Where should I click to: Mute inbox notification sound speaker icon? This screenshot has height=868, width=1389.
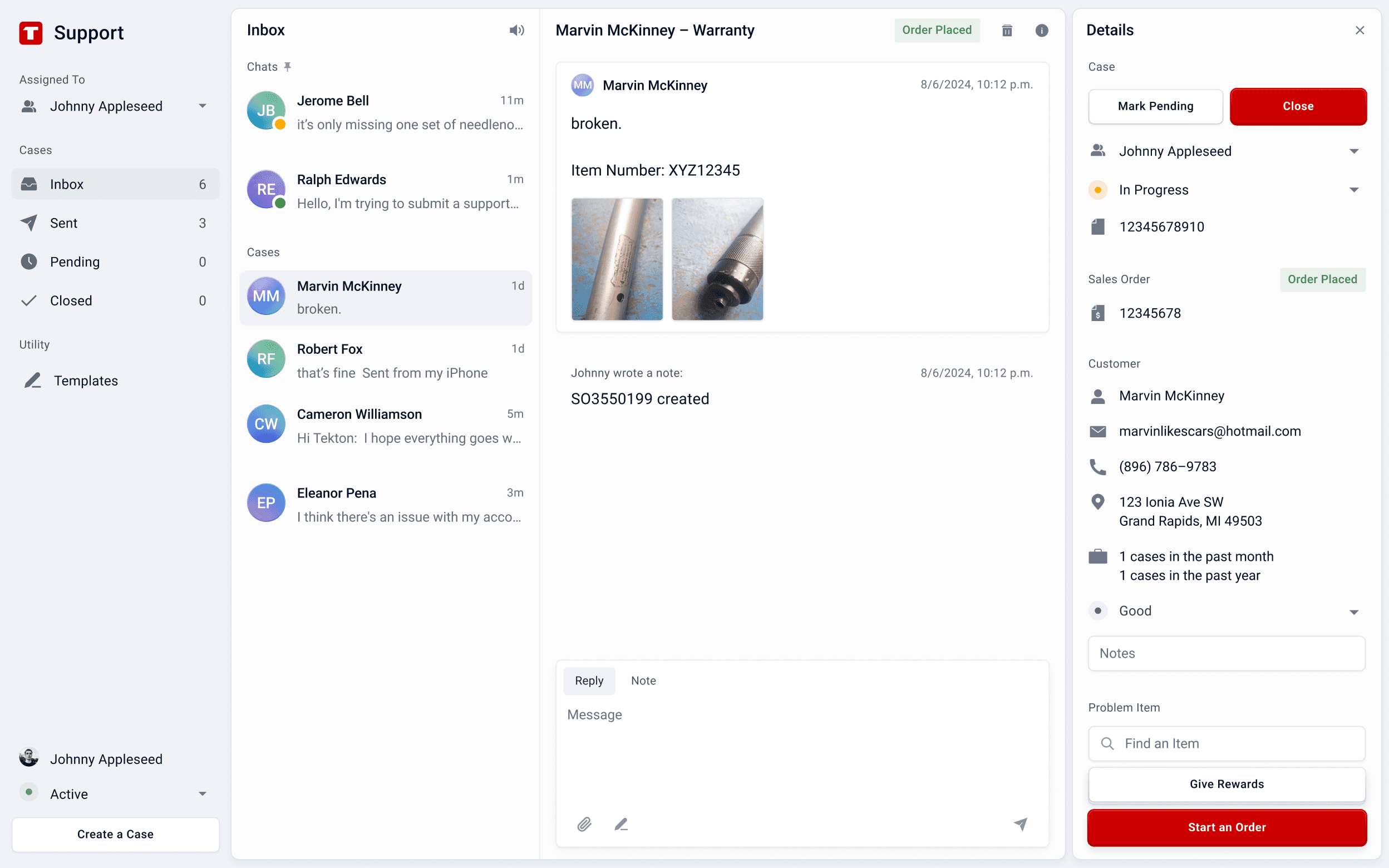(x=516, y=31)
